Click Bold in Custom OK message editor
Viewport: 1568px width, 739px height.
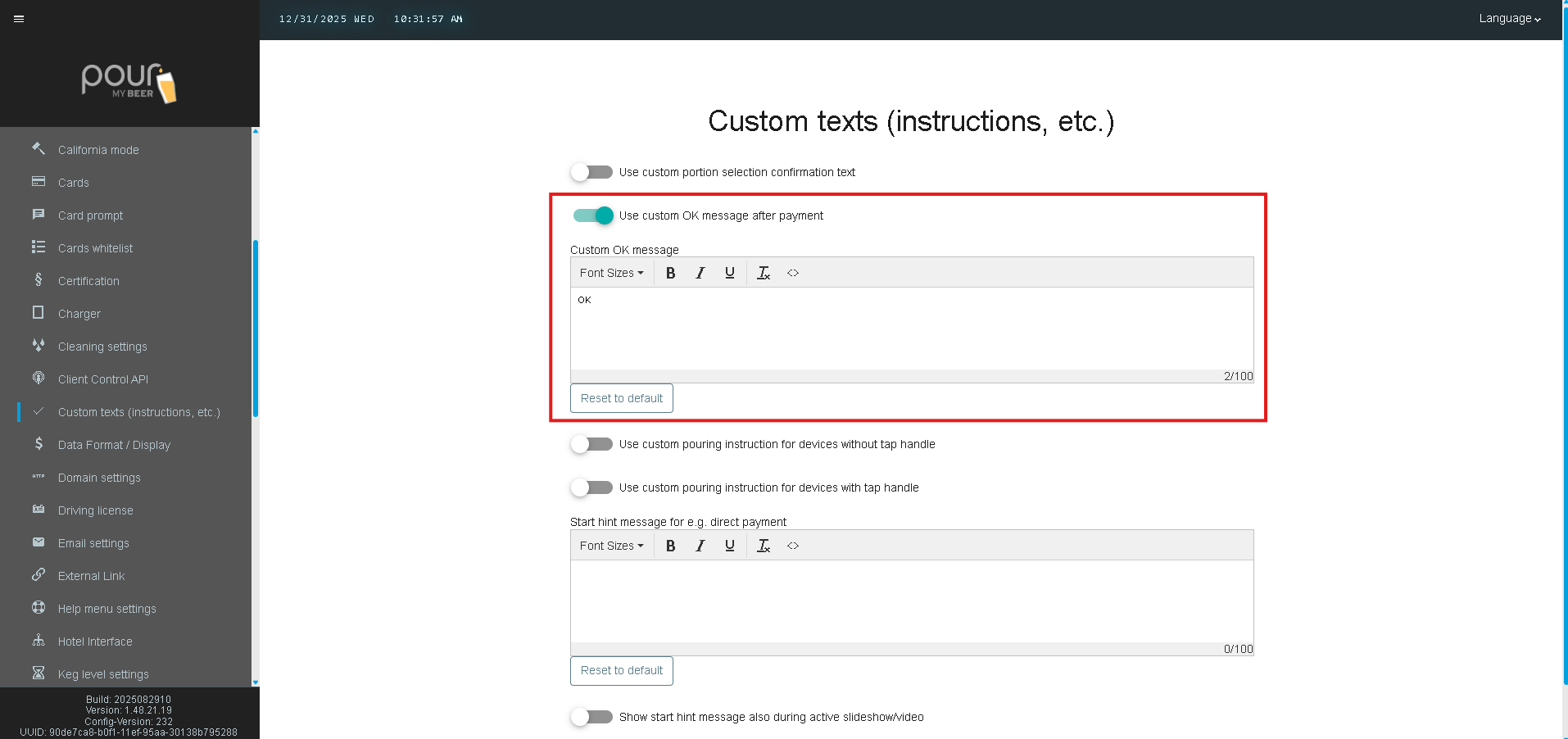click(670, 273)
